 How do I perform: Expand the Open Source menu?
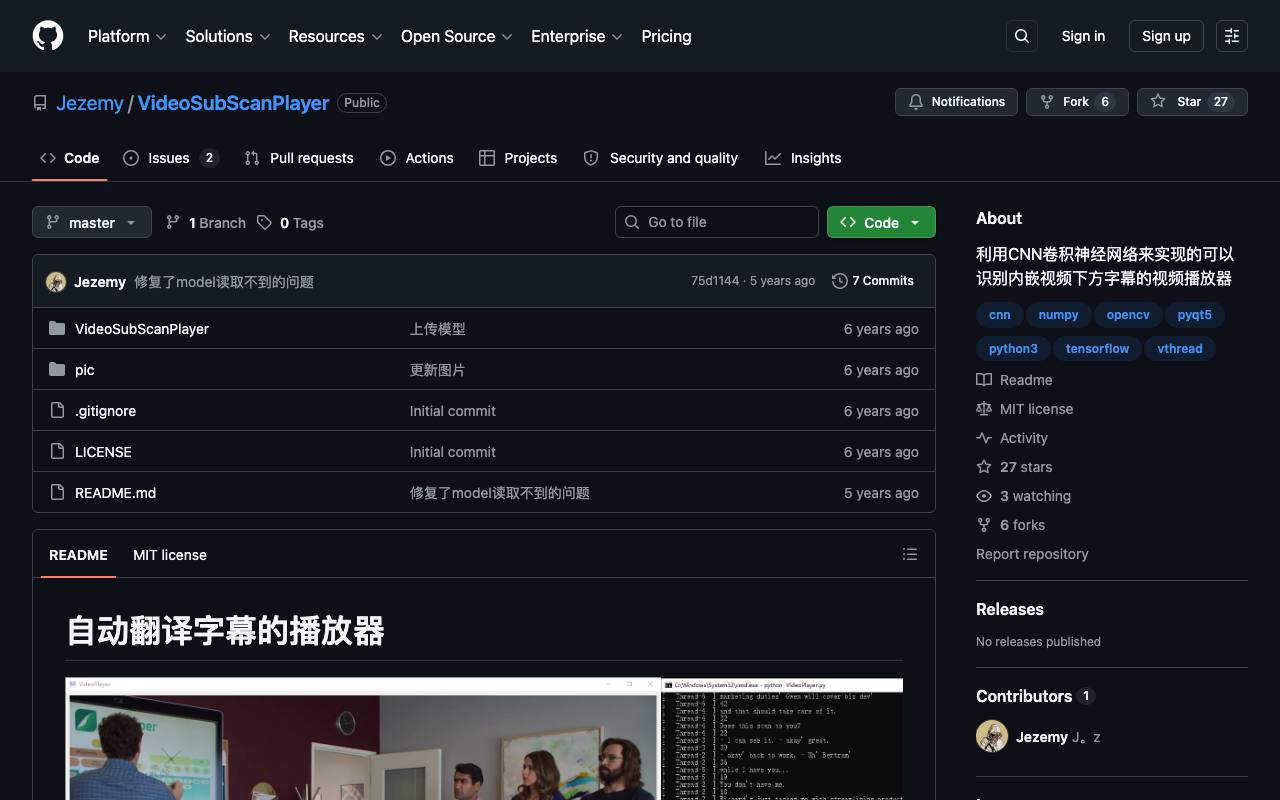tap(457, 36)
